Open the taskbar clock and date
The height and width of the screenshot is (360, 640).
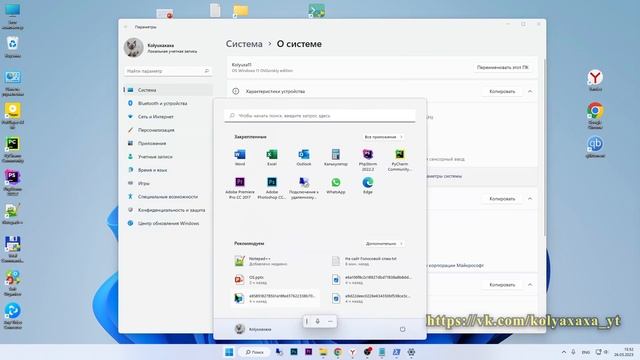tap(623, 352)
